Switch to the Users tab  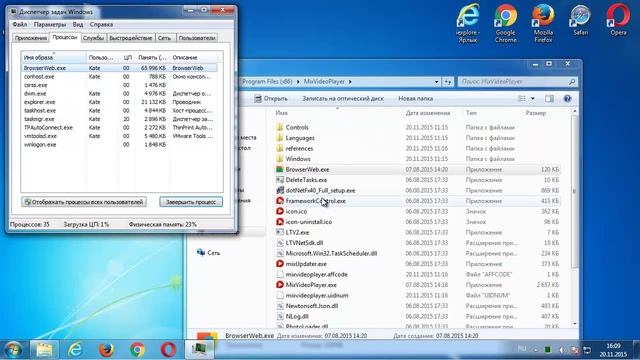coord(197,38)
